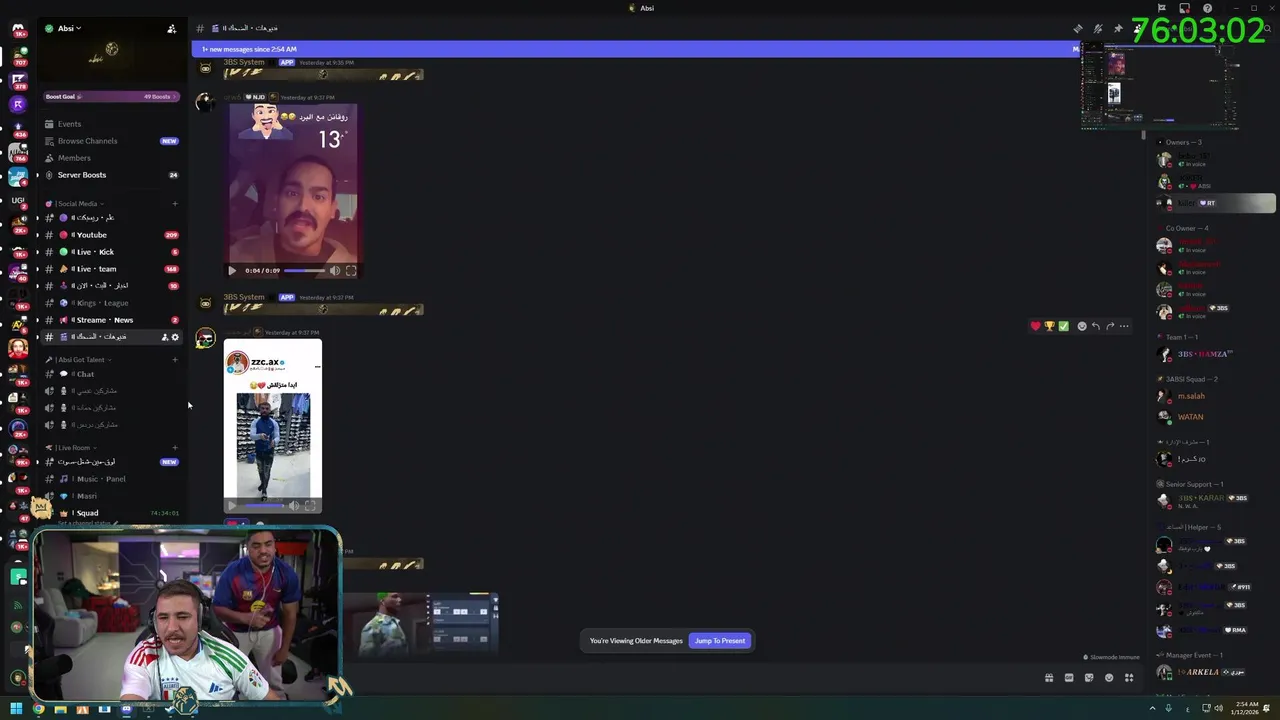1280x720 pixels.
Task: Forward the hovered message
Action: pyautogui.click(x=1110, y=326)
